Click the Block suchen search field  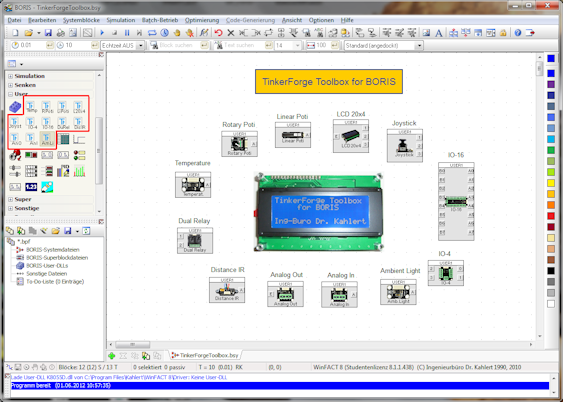tap(179, 46)
